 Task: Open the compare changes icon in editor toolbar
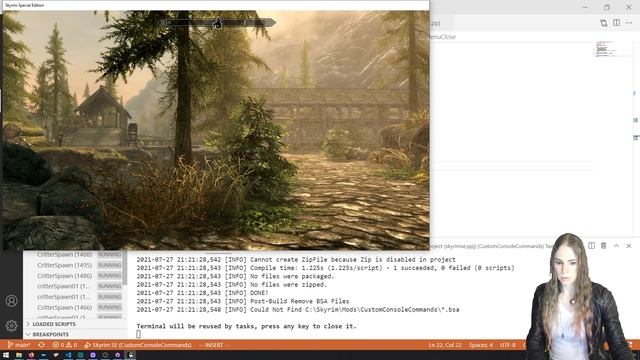coord(603,23)
